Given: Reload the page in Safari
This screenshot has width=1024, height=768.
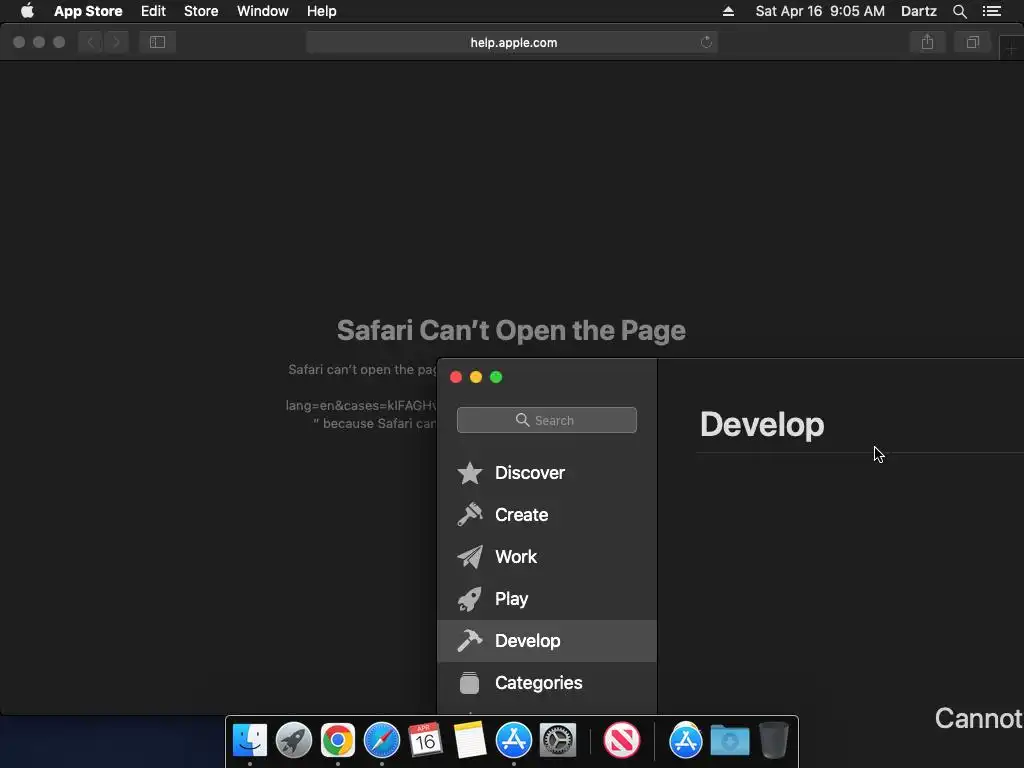Looking at the screenshot, I should [x=706, y=42].
